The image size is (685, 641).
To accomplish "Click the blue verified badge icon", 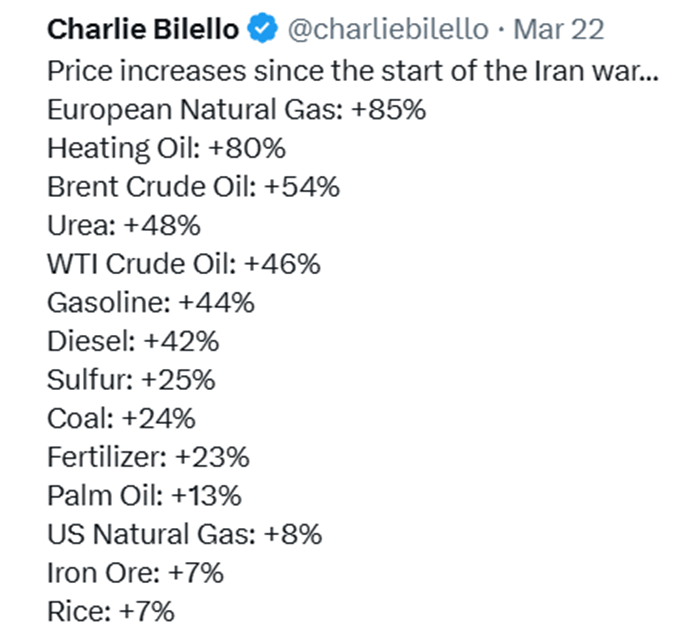I will [263, 30].
